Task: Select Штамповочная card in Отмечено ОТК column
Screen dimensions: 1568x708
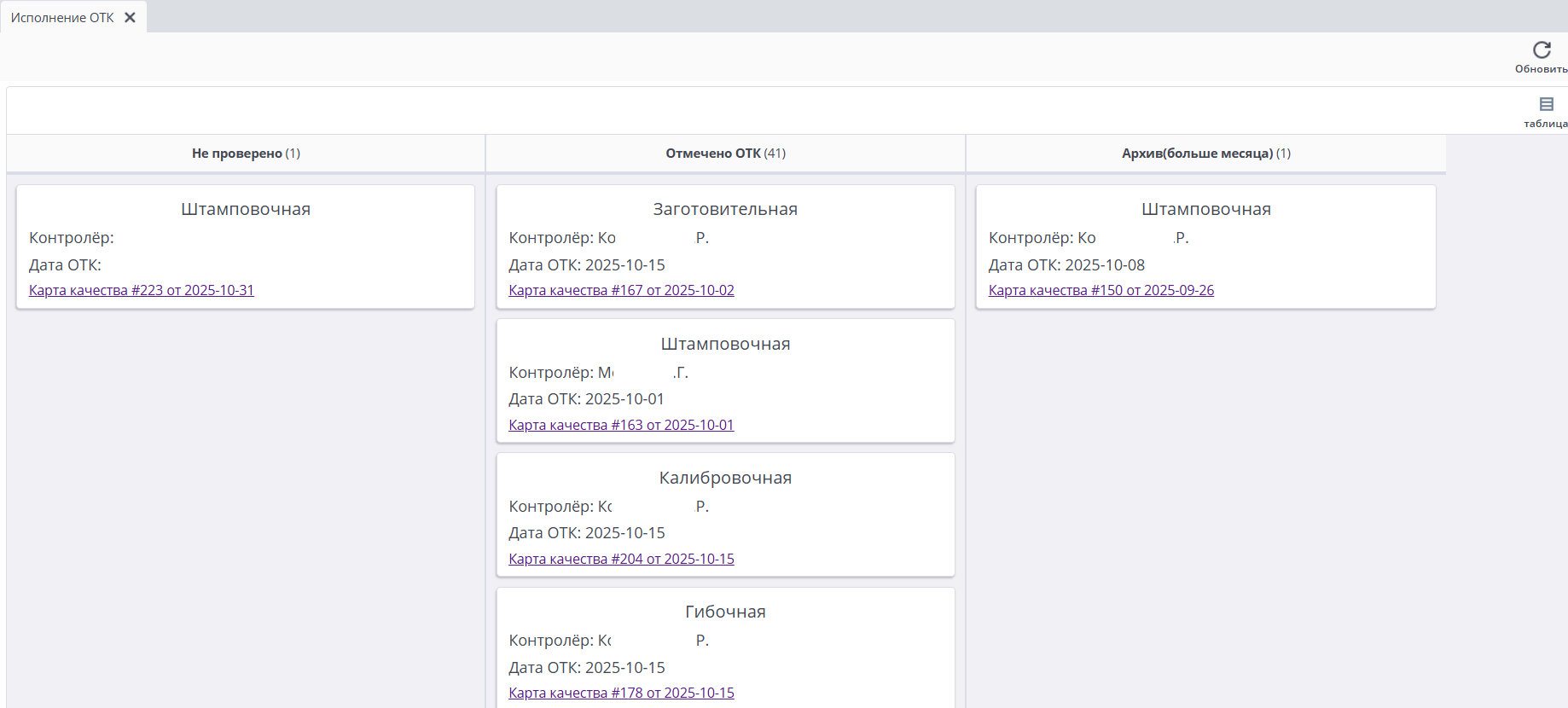Action: [x=725, y=344]
